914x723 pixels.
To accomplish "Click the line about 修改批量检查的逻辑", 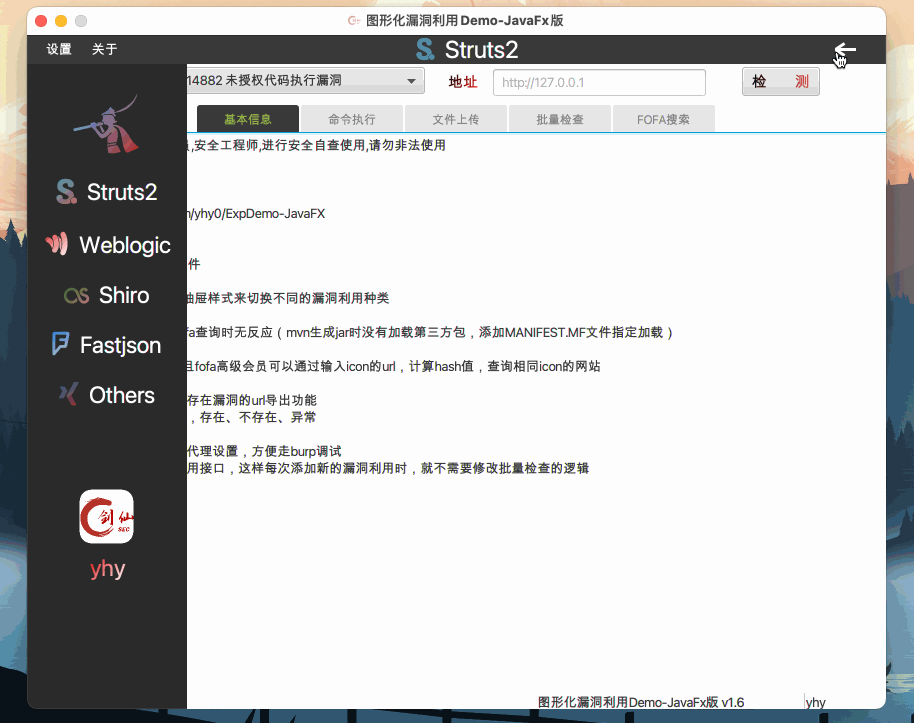I will click(x=388, y=468).
